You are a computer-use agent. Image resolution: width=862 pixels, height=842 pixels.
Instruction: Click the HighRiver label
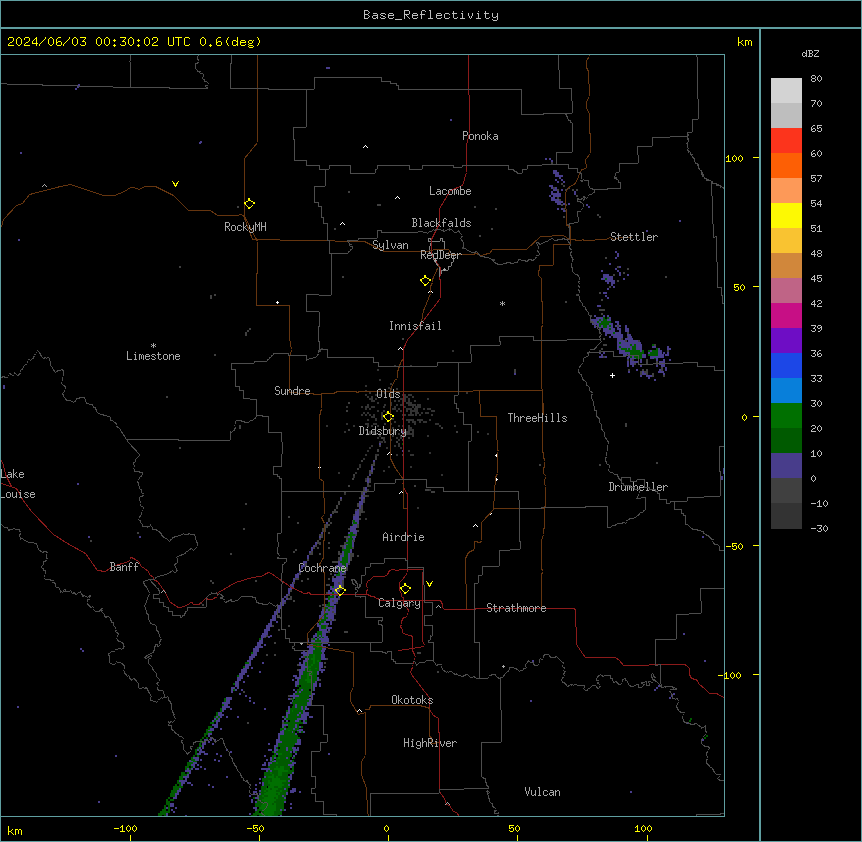coord(430,743)
